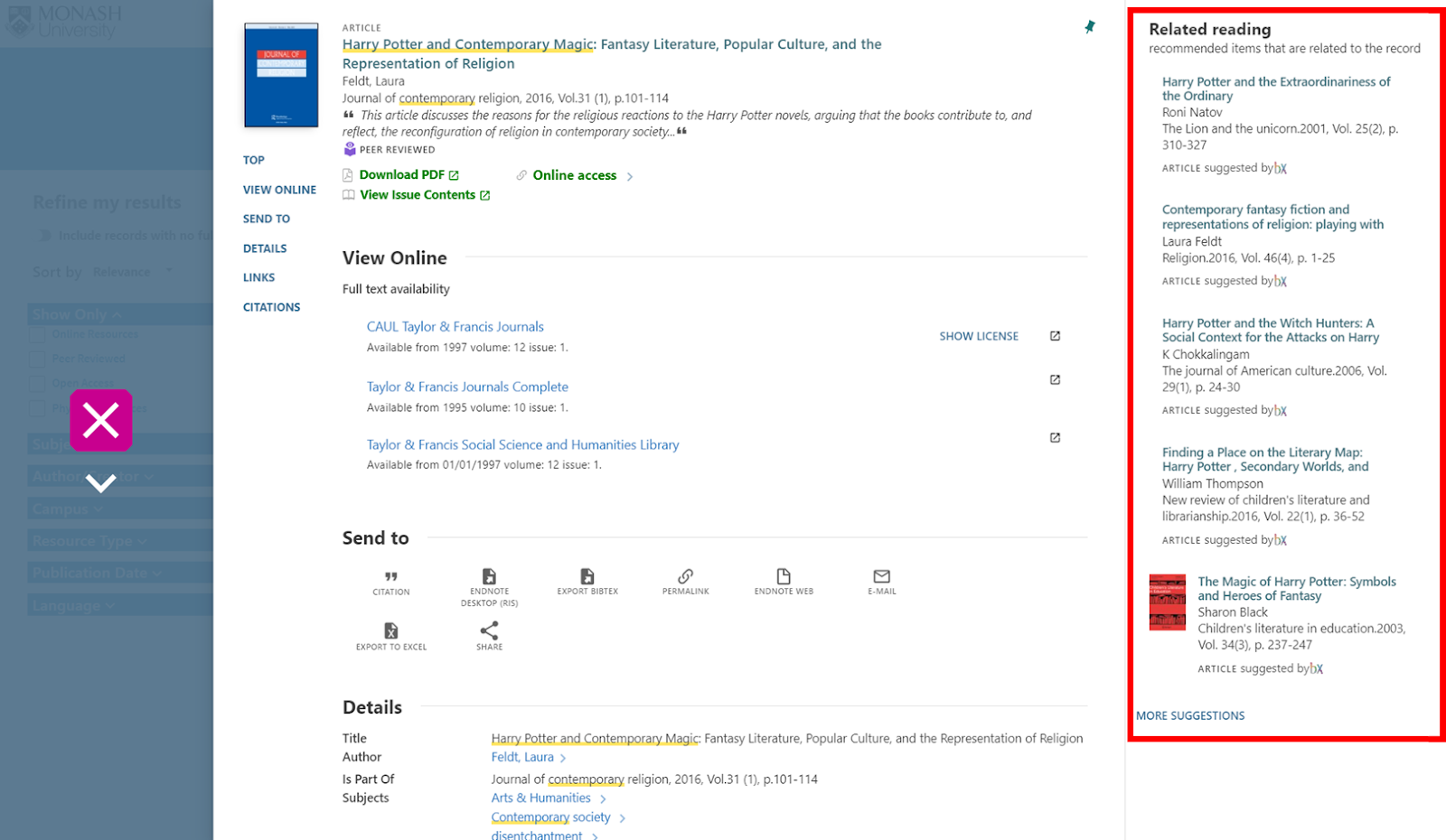Click the PEER REVIEWED badge icon

click(x=350, y=149)
